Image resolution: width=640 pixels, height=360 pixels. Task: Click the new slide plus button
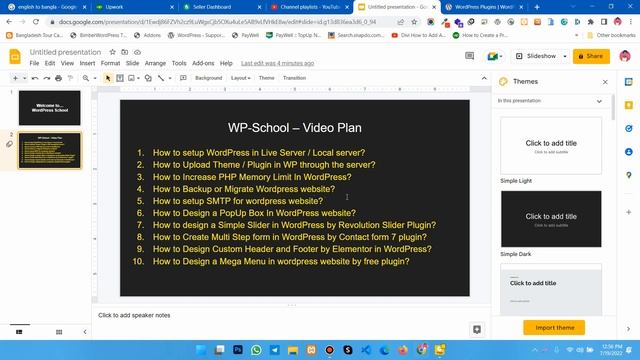coord(15,78)
